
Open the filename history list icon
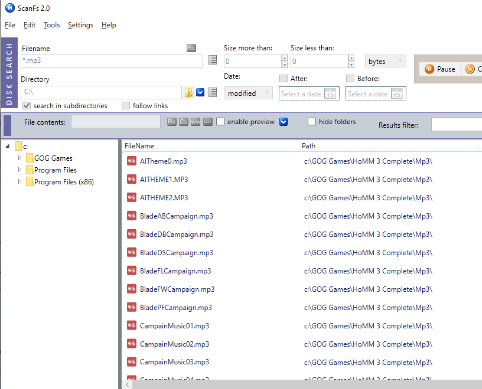coord(212,60)
